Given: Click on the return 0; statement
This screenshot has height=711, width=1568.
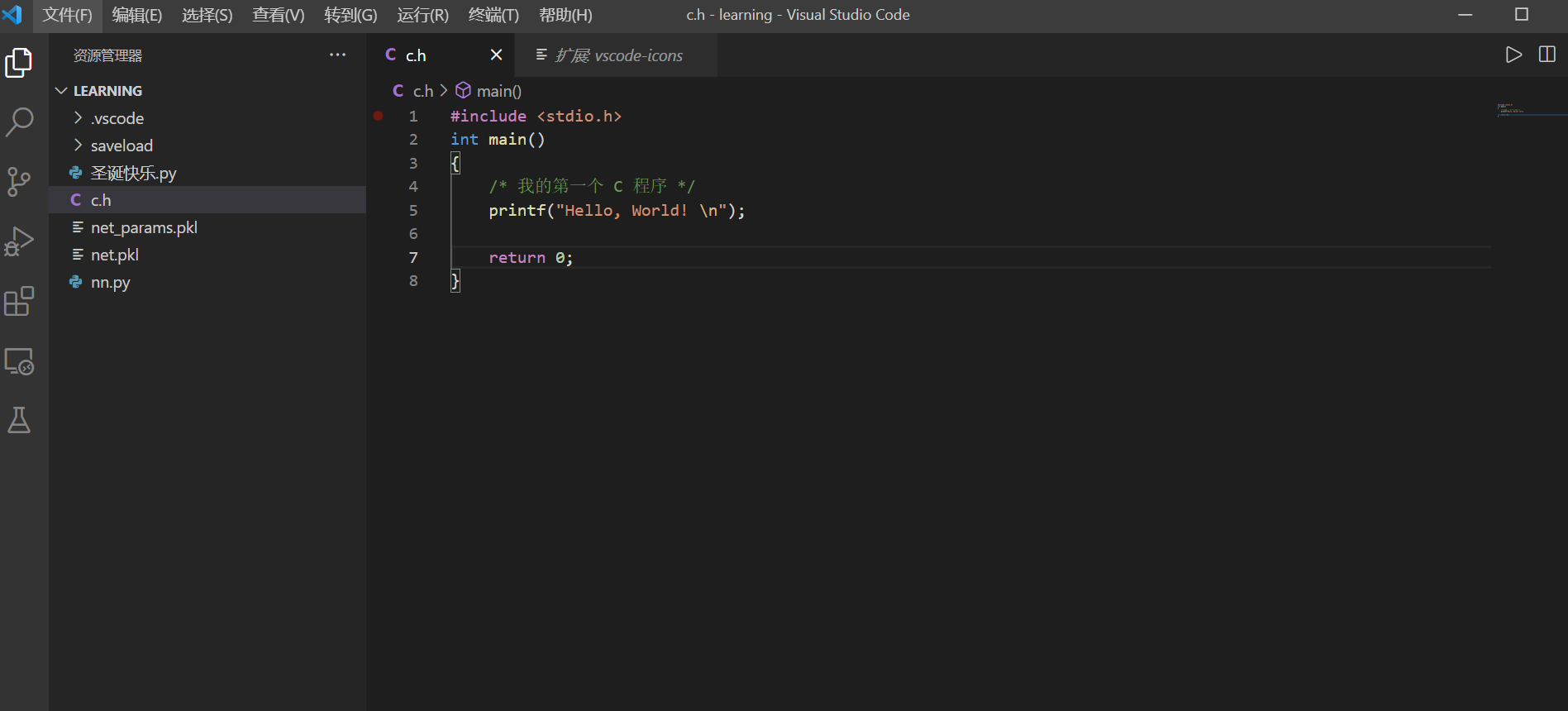Looking at the screenshot, I should click(x=531, y=258).
